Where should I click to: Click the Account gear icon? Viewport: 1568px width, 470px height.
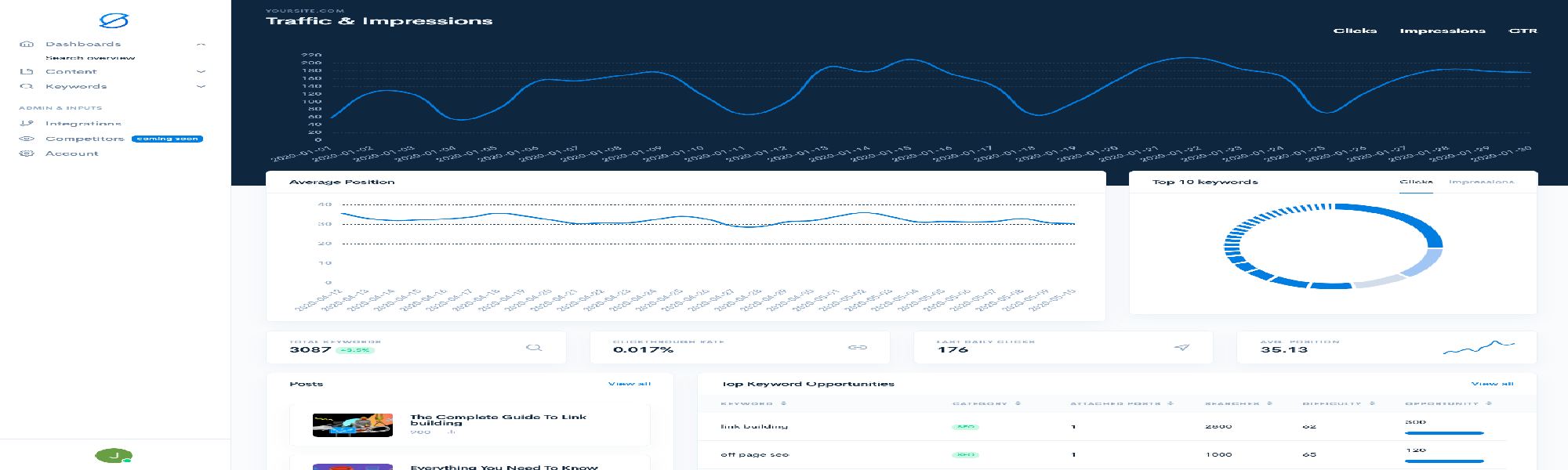pyautogui.click(x=27, y=154)
